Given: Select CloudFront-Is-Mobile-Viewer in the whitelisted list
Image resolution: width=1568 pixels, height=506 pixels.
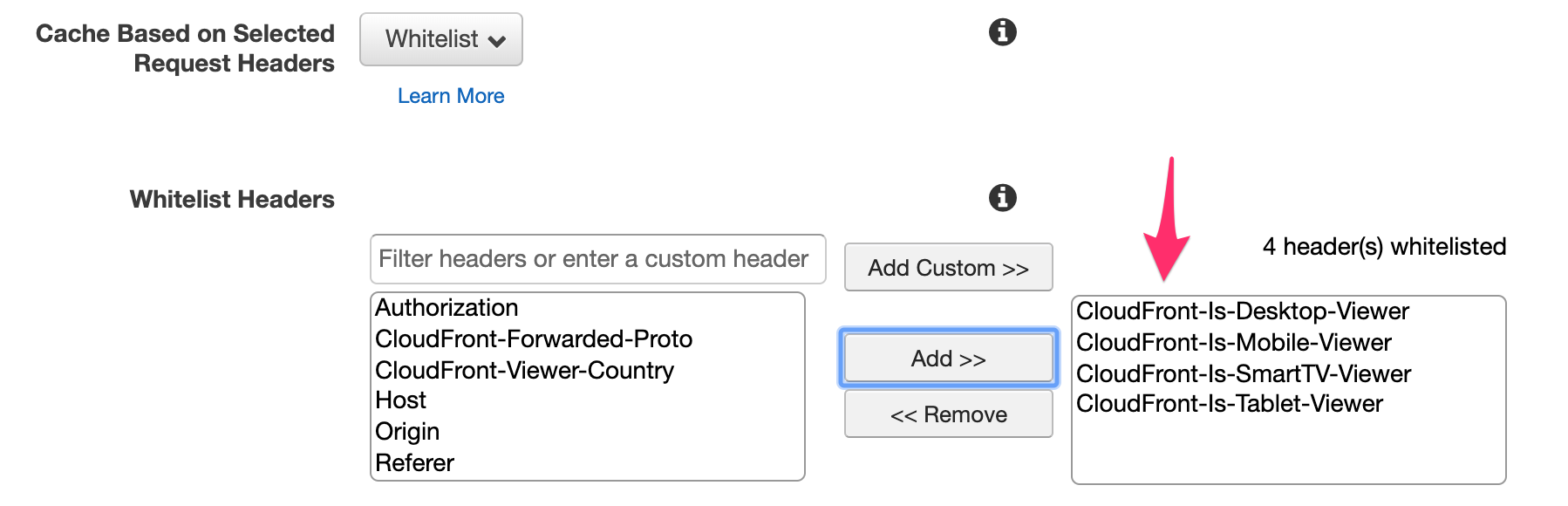Looking at the screenshot, I should (x=1235, y=342).
